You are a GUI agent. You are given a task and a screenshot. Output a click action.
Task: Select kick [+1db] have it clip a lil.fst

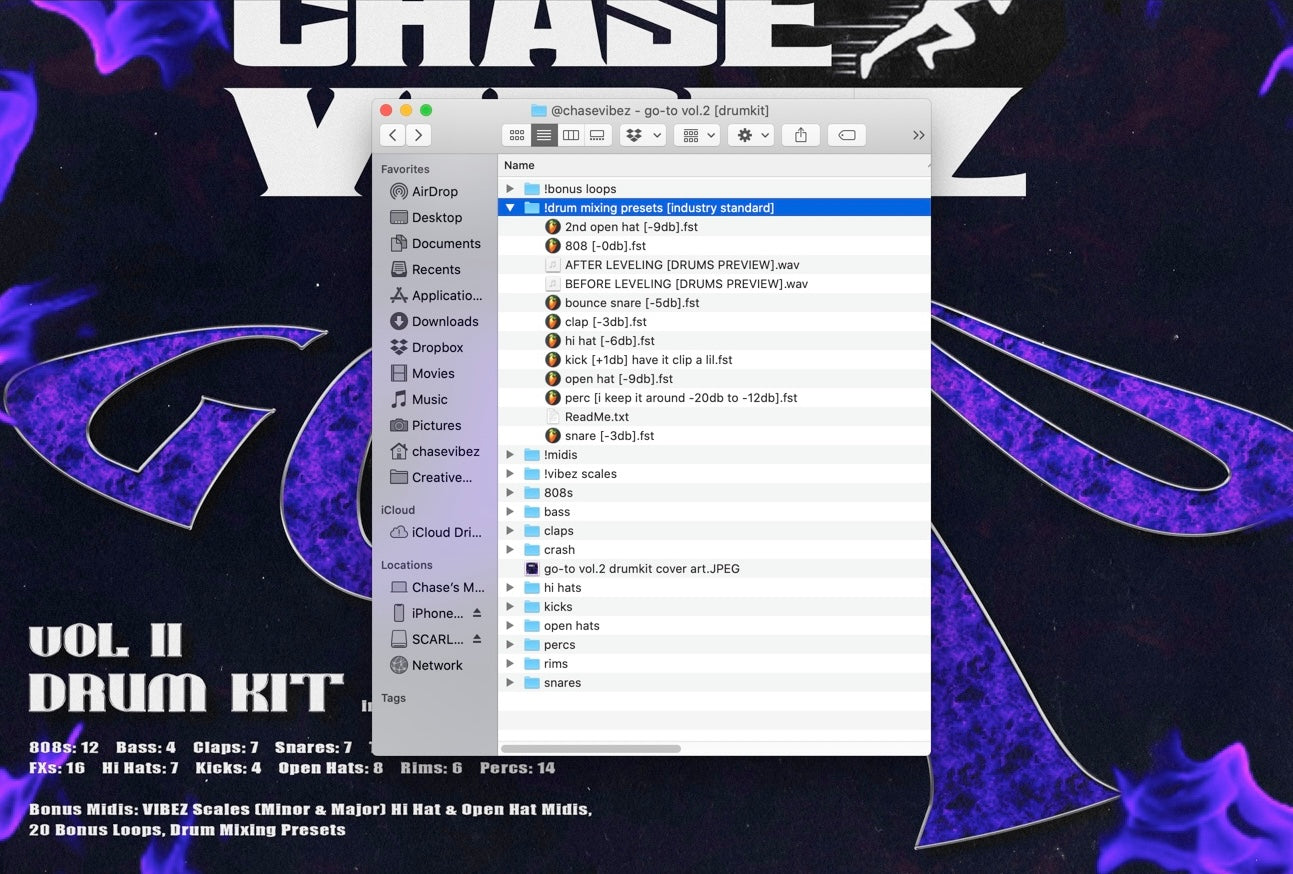[714, 360]
